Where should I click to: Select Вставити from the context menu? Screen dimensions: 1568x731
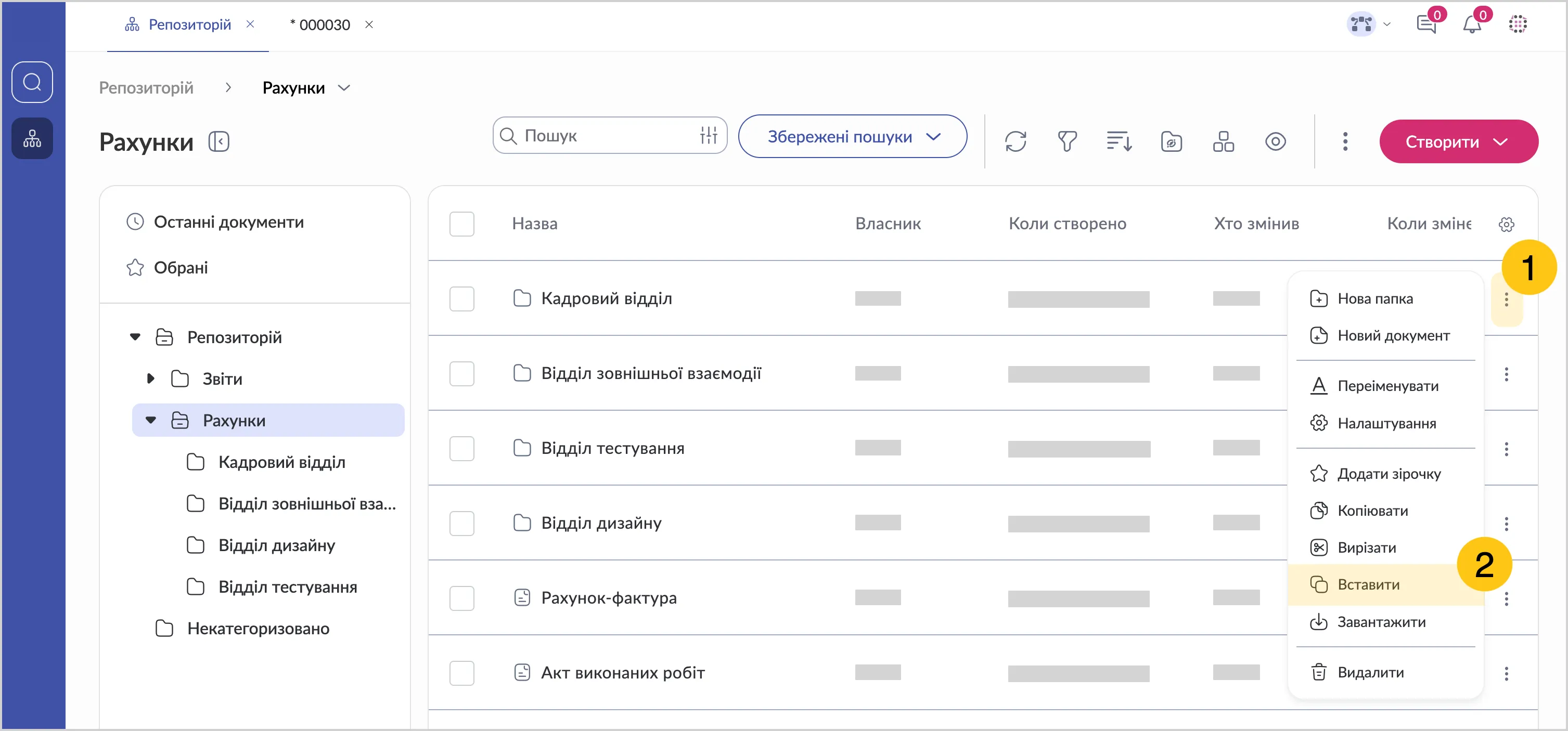click(1368, 584)
